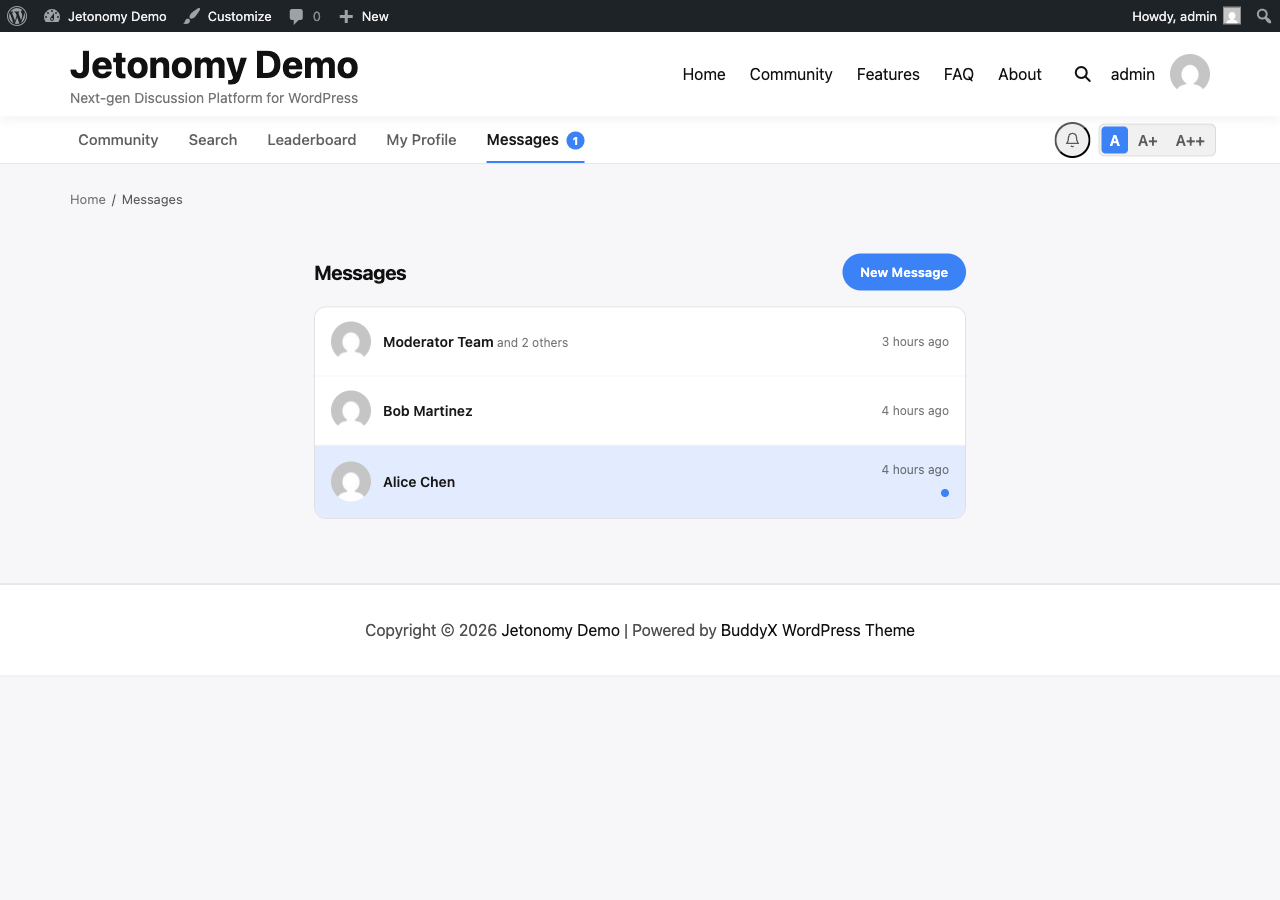
Task: Click Bob Martinez's profile avatar
Action: pyautogui.click(x=350, y=410)
